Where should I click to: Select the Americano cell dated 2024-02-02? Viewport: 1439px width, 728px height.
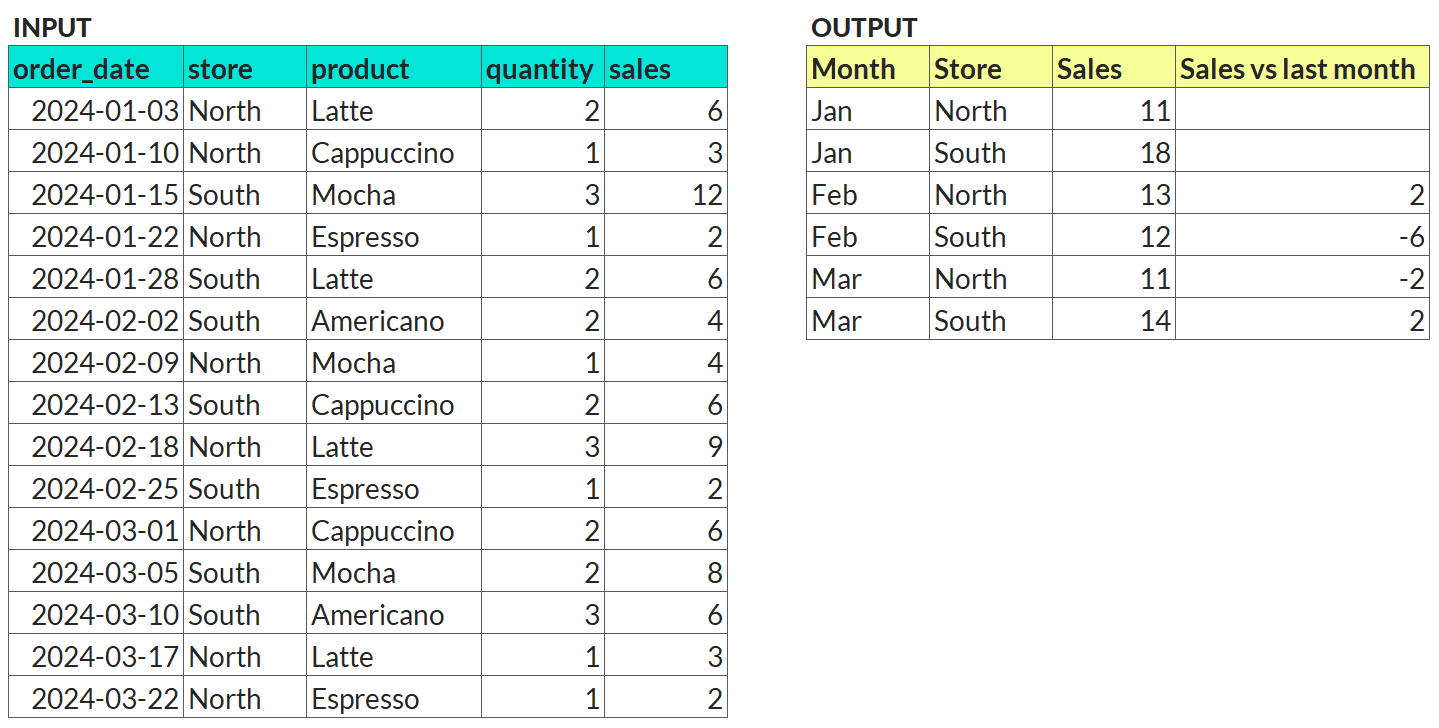coord(394,320)
